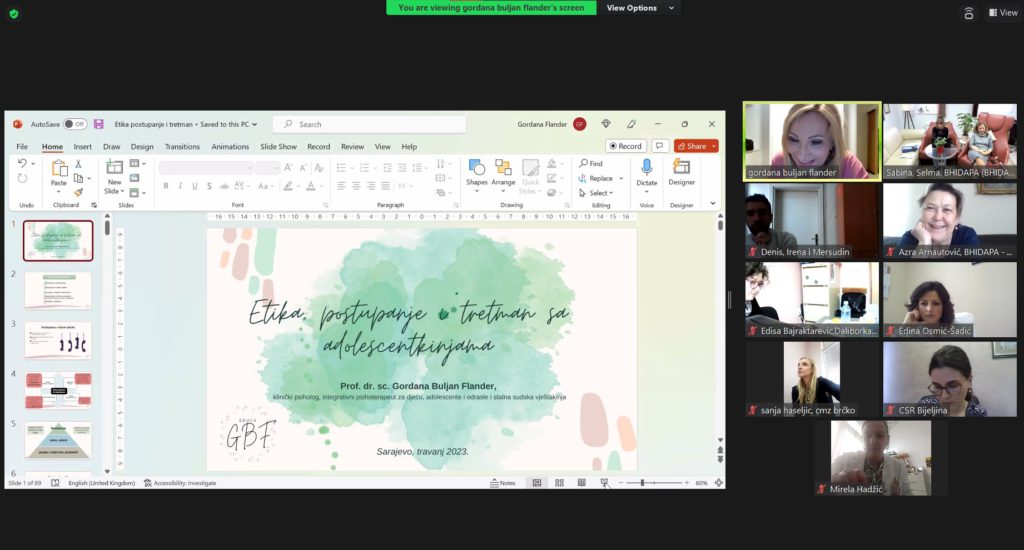
Task: Open the Designer pane
Action: coord(682,171)
